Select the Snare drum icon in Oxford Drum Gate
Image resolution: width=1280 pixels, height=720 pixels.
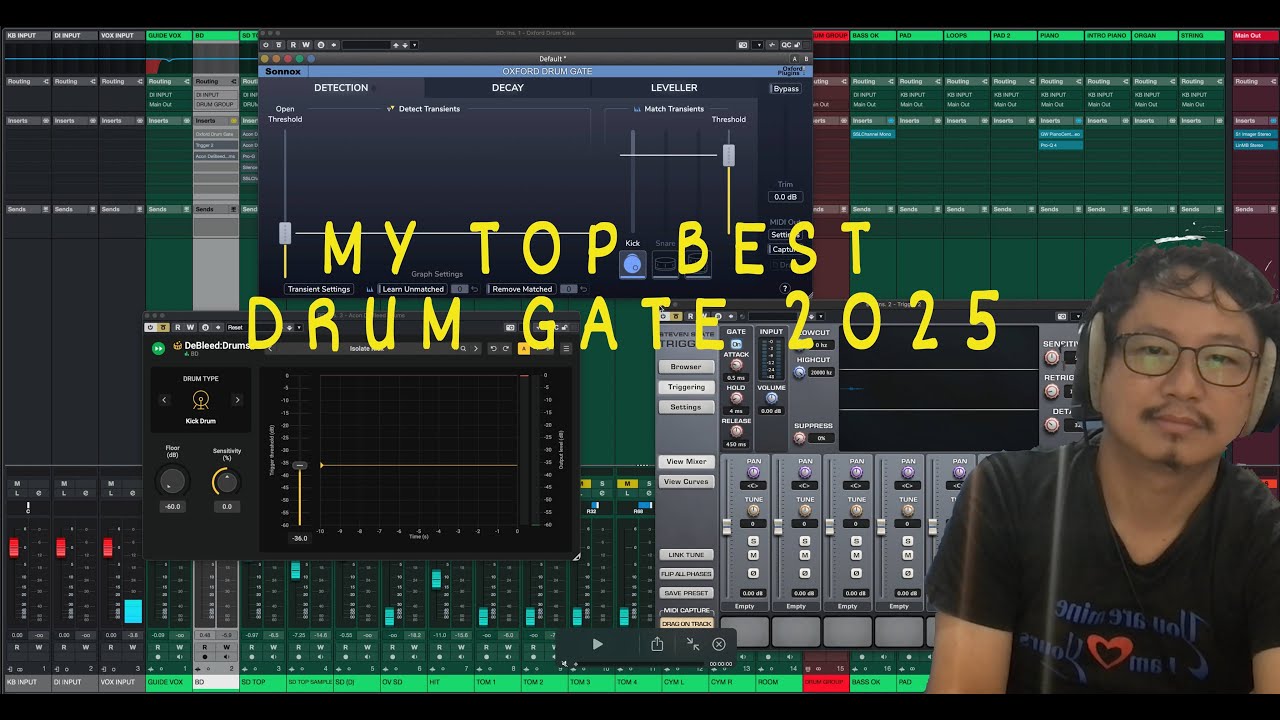click(665, 264)
